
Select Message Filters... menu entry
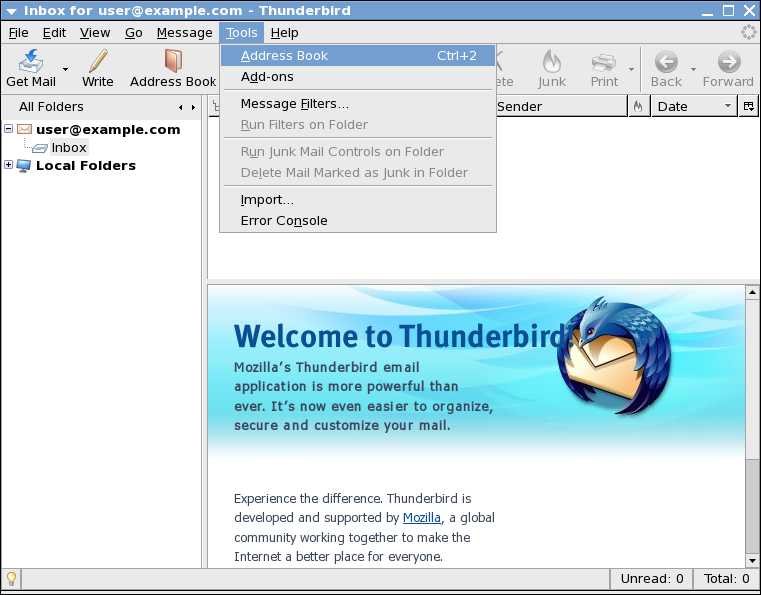click(x=358, y=103)
